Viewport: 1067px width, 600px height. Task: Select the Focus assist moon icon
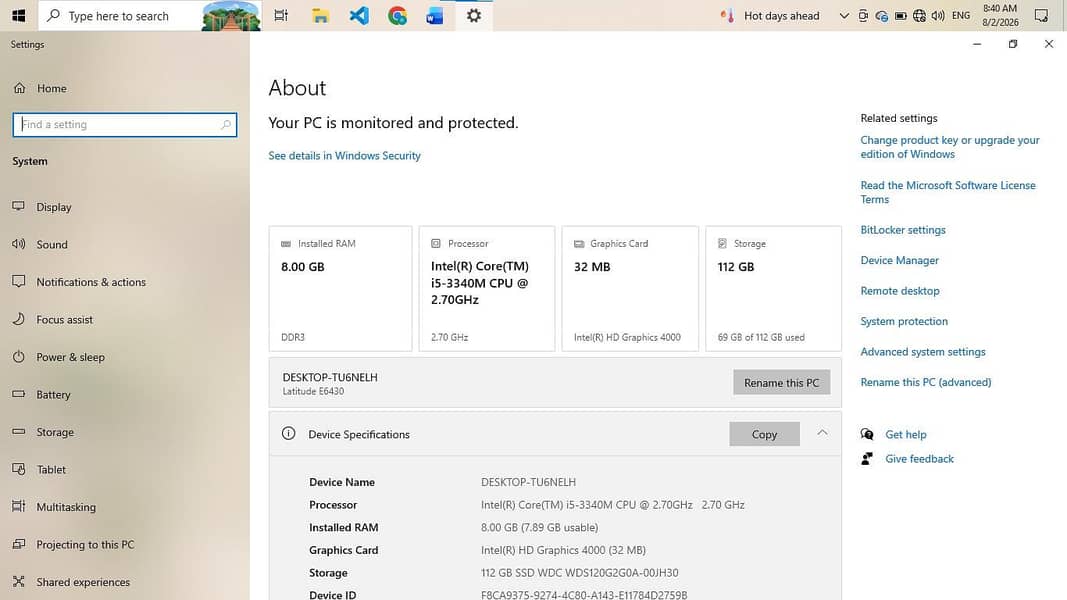(x=18, y=318)
